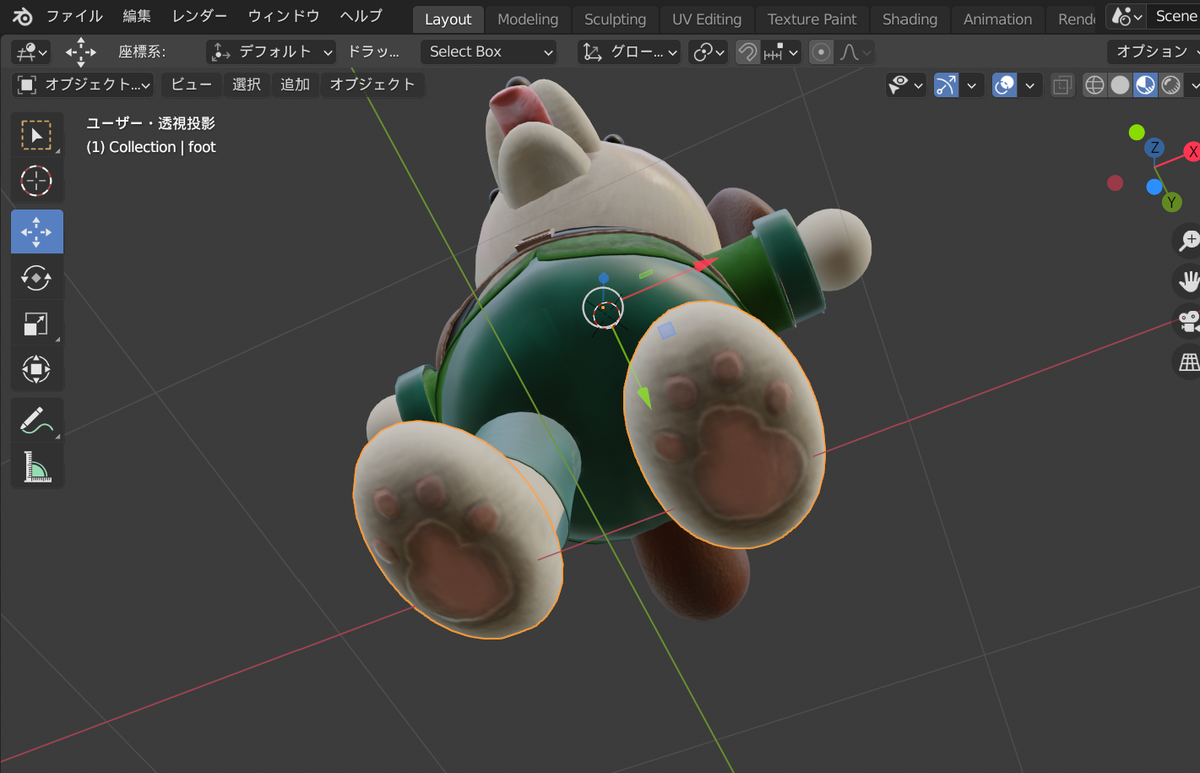Switch to material preview shading
1200x773 pixels.
1145,85
